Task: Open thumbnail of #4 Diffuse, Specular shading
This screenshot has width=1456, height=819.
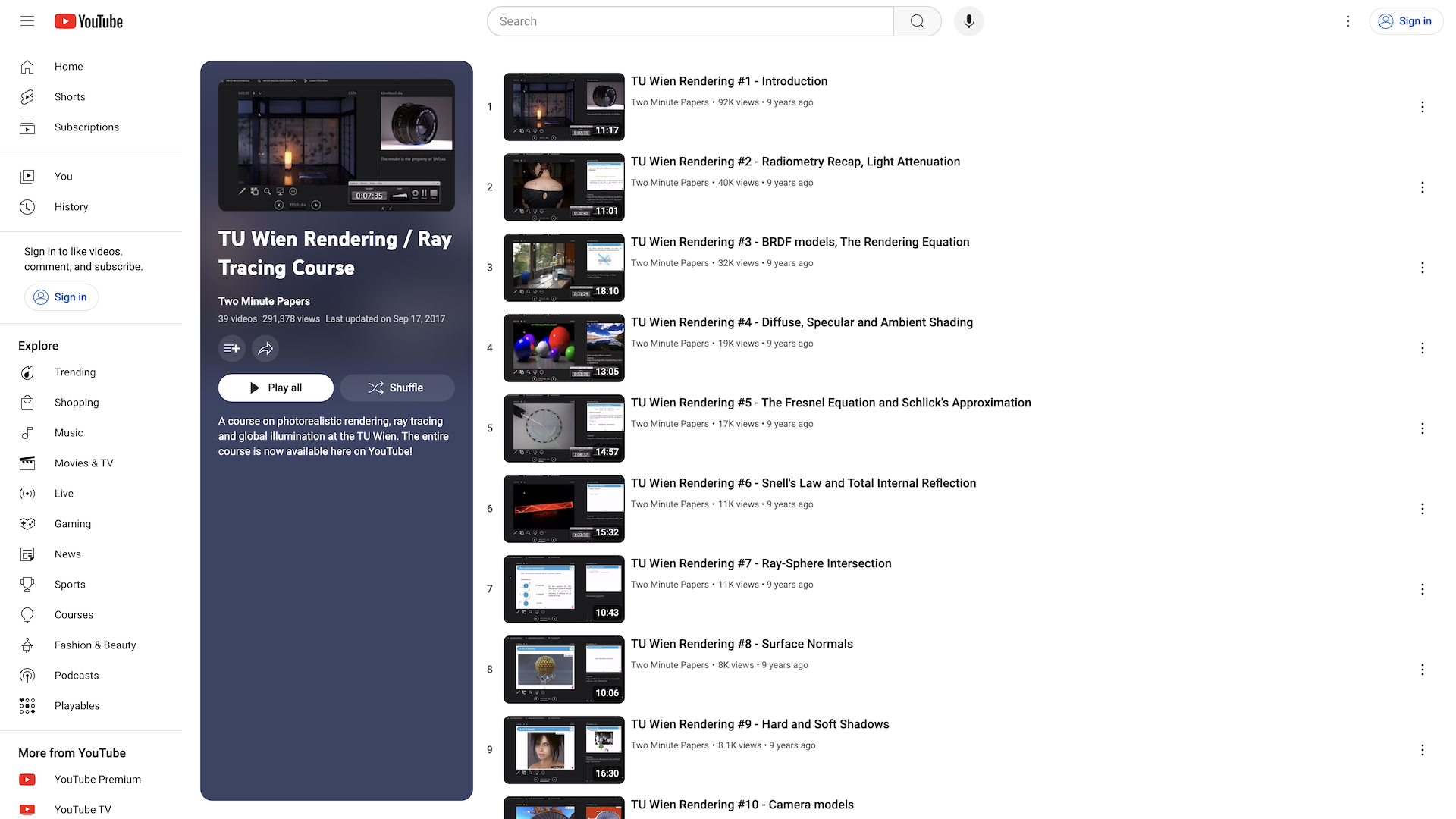Action: tap(564, 348)
